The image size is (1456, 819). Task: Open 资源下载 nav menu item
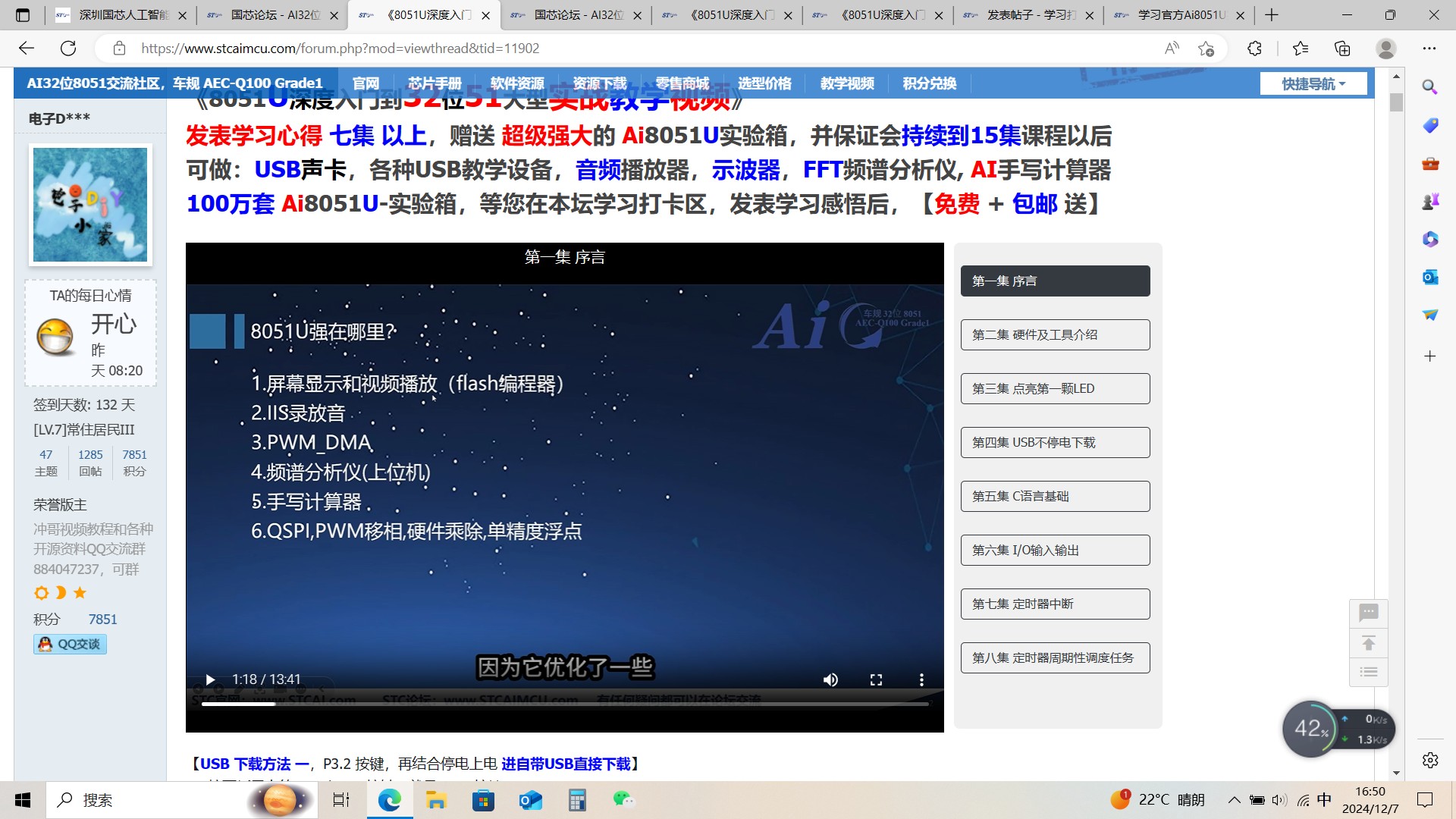[x=600, y=83]
